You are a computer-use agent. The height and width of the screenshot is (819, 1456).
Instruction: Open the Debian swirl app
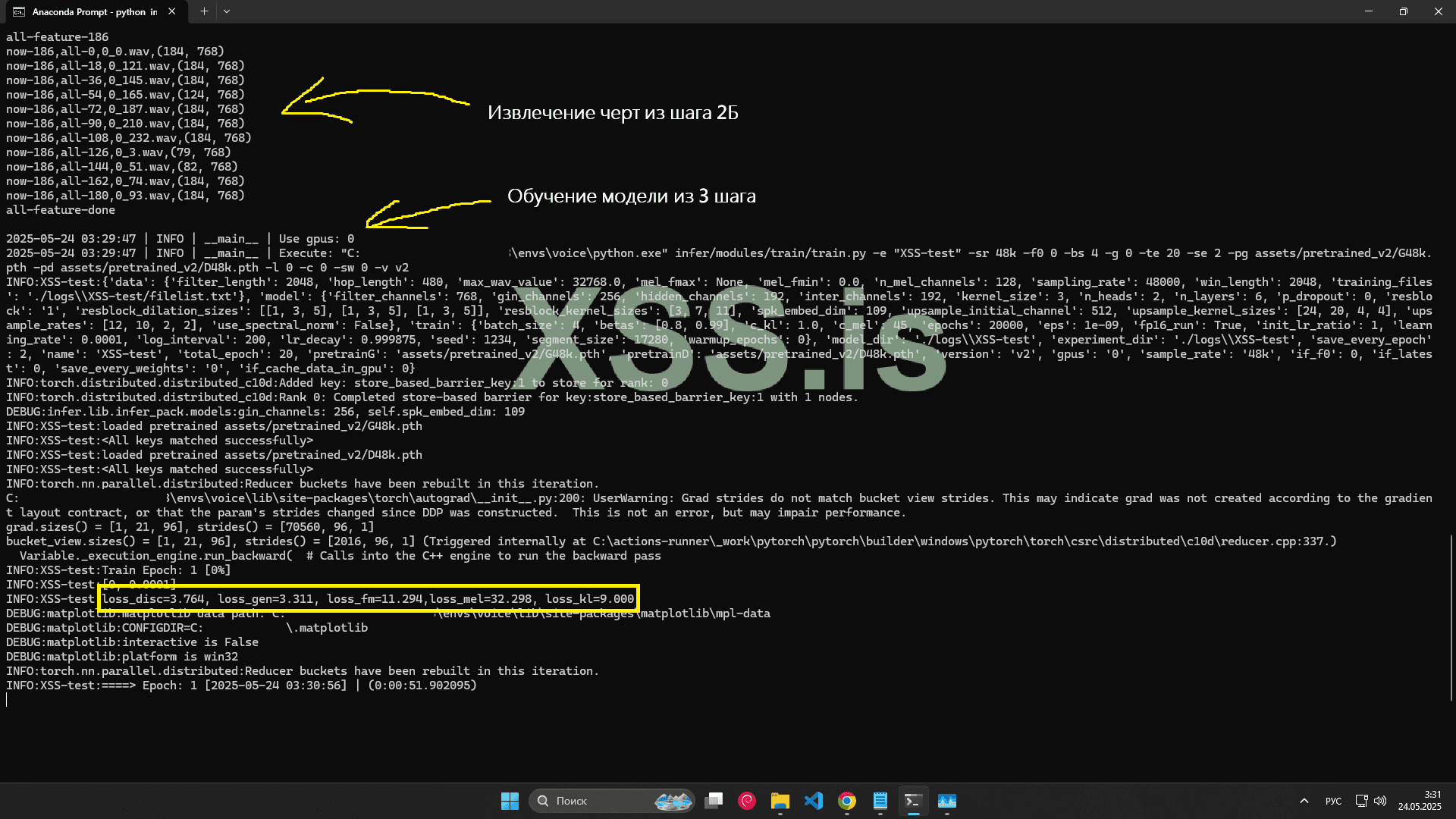pos(747,801)
